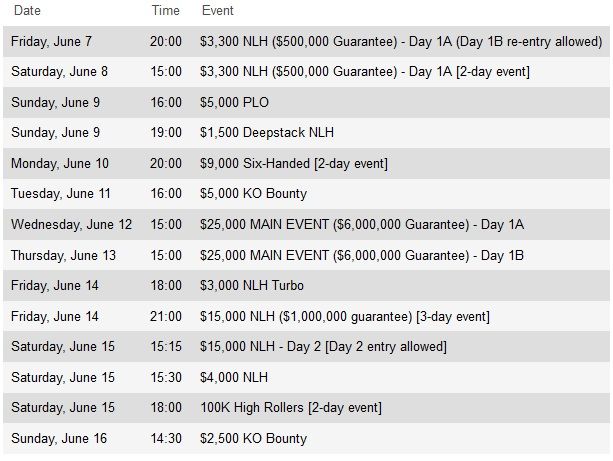Click the Date column header
Screen dimensions: 613x461
[x=27, y=11]
